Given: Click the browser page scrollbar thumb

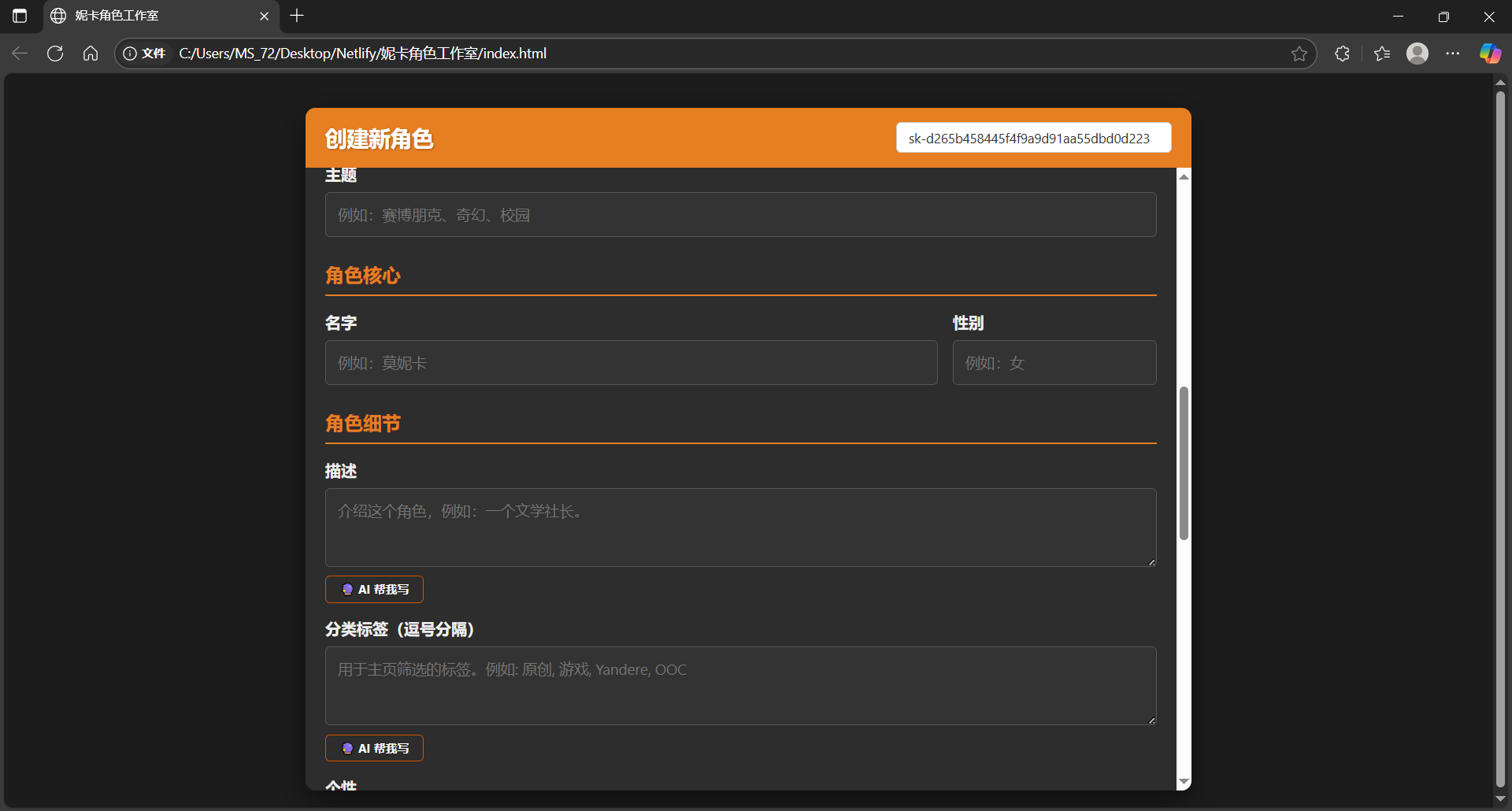Looking at the screenshot, I should [x=1500, y=438].
